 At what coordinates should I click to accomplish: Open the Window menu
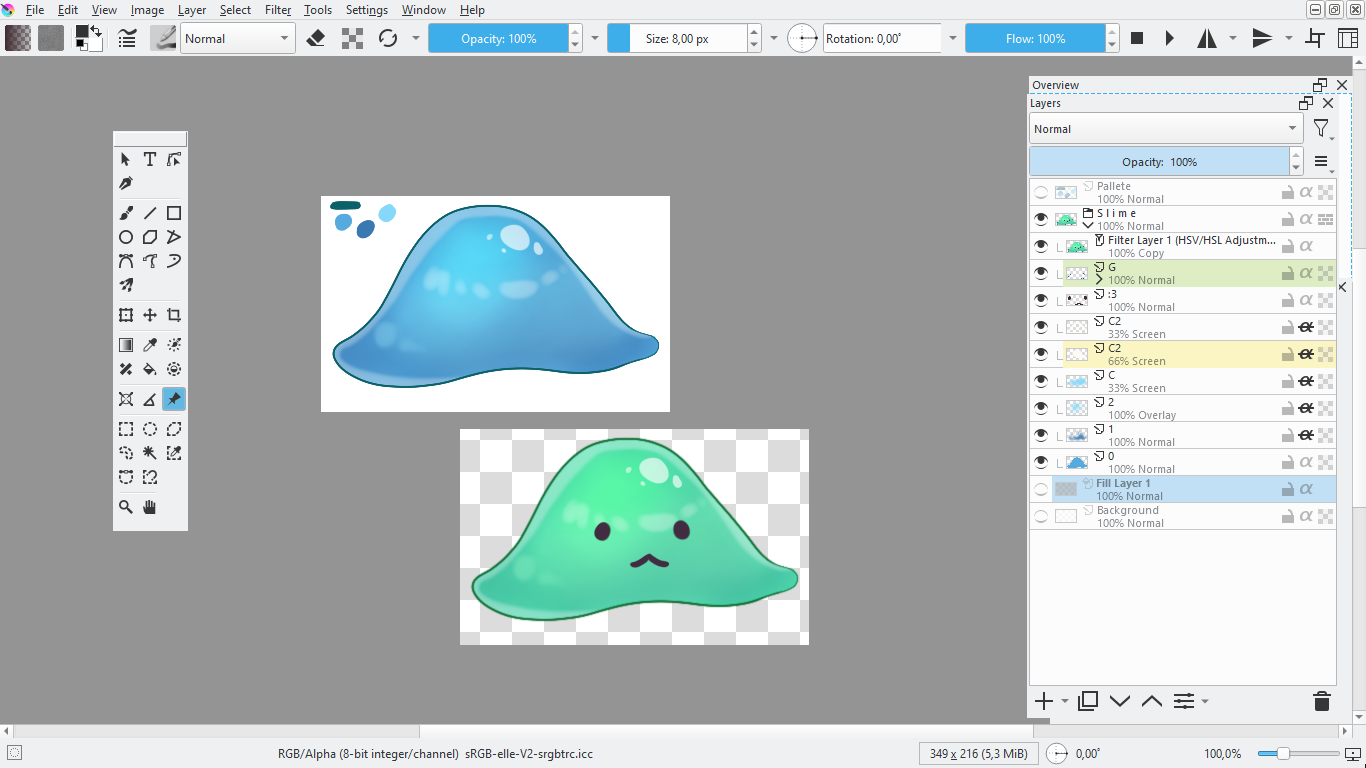pyautogui.click(x=424, y=10)
